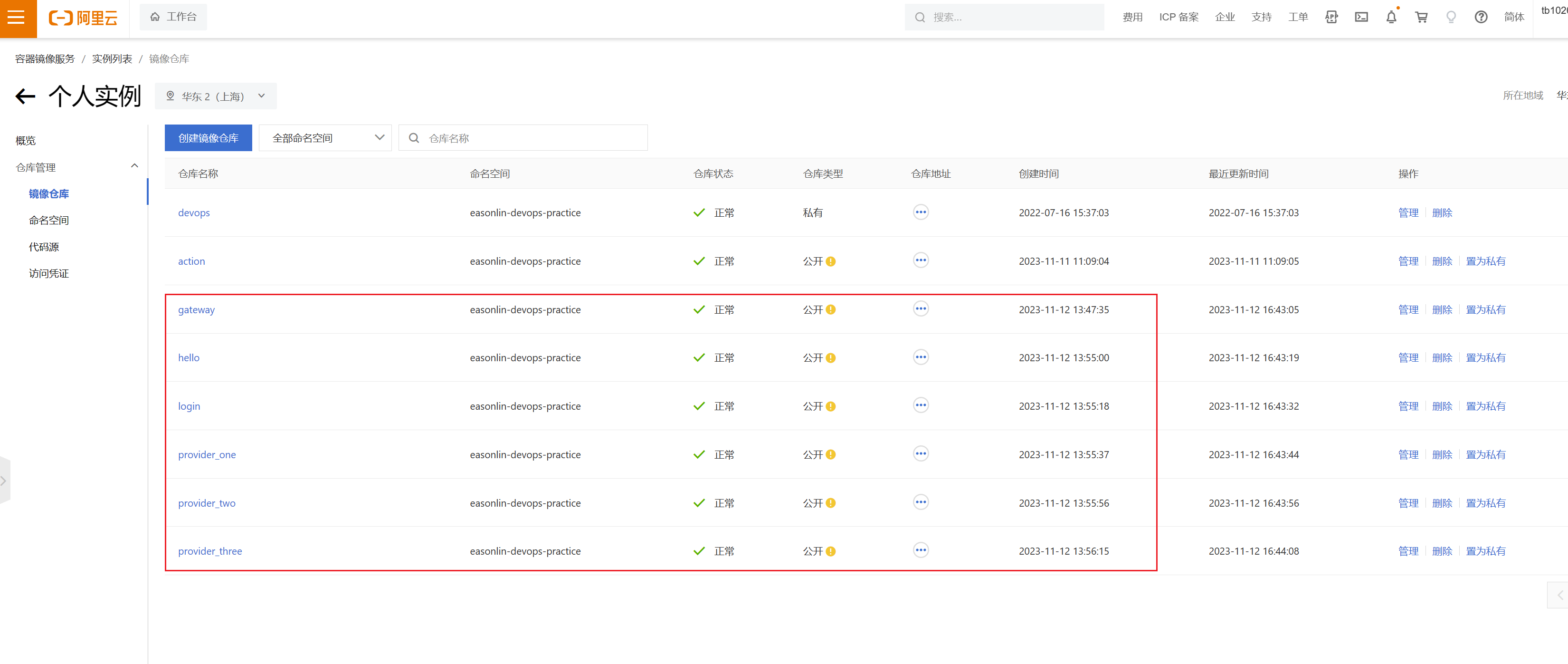Click the public warning icon for gateway

831,309
